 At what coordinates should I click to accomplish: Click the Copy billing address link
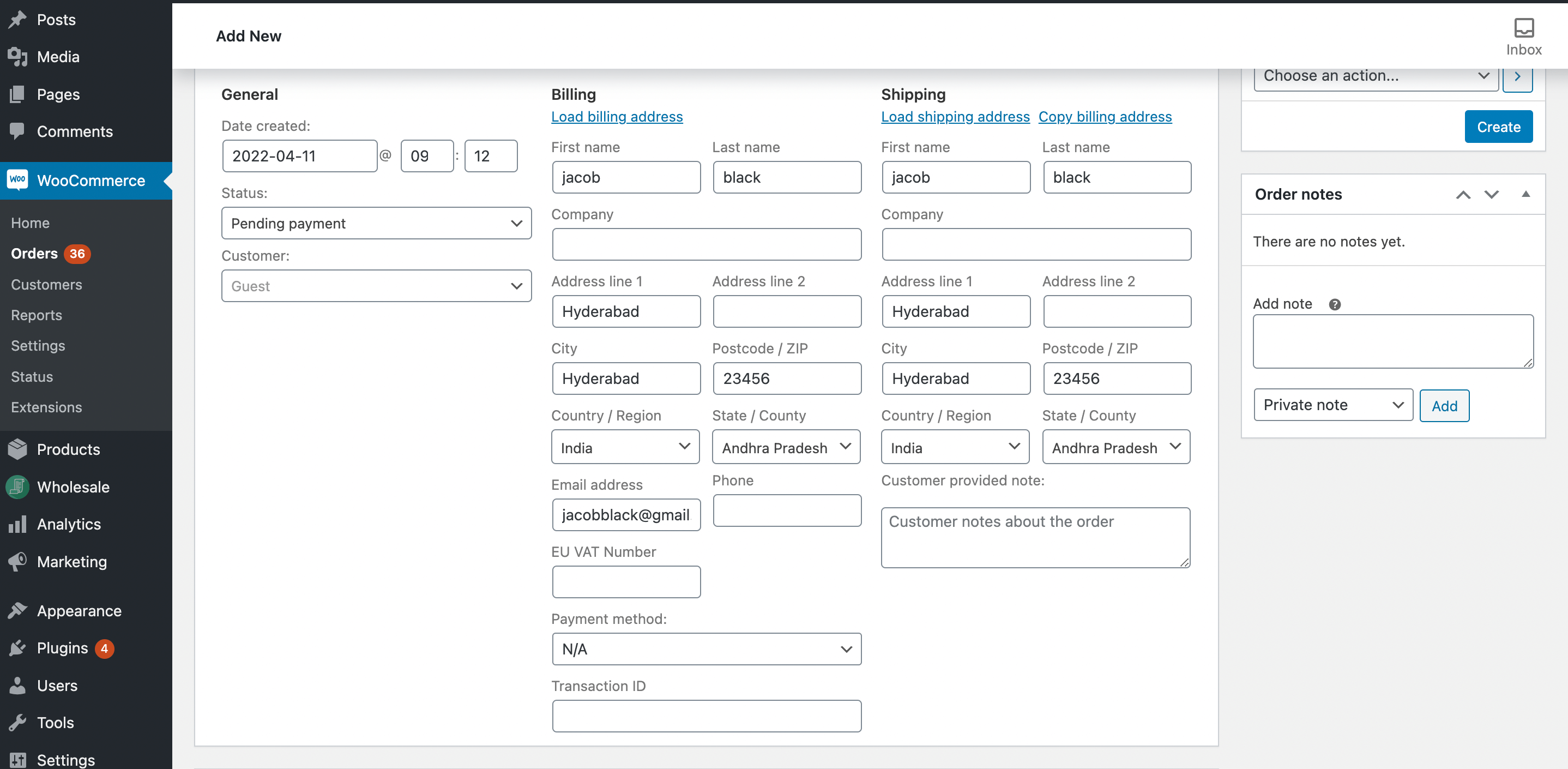[x=1104, y=117]
